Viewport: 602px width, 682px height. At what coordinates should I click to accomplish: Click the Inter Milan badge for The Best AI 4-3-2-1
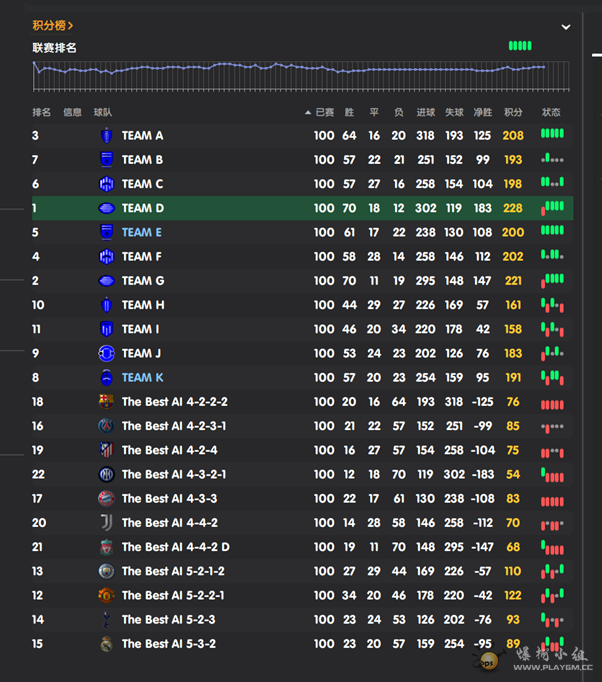tap(107, 475)
